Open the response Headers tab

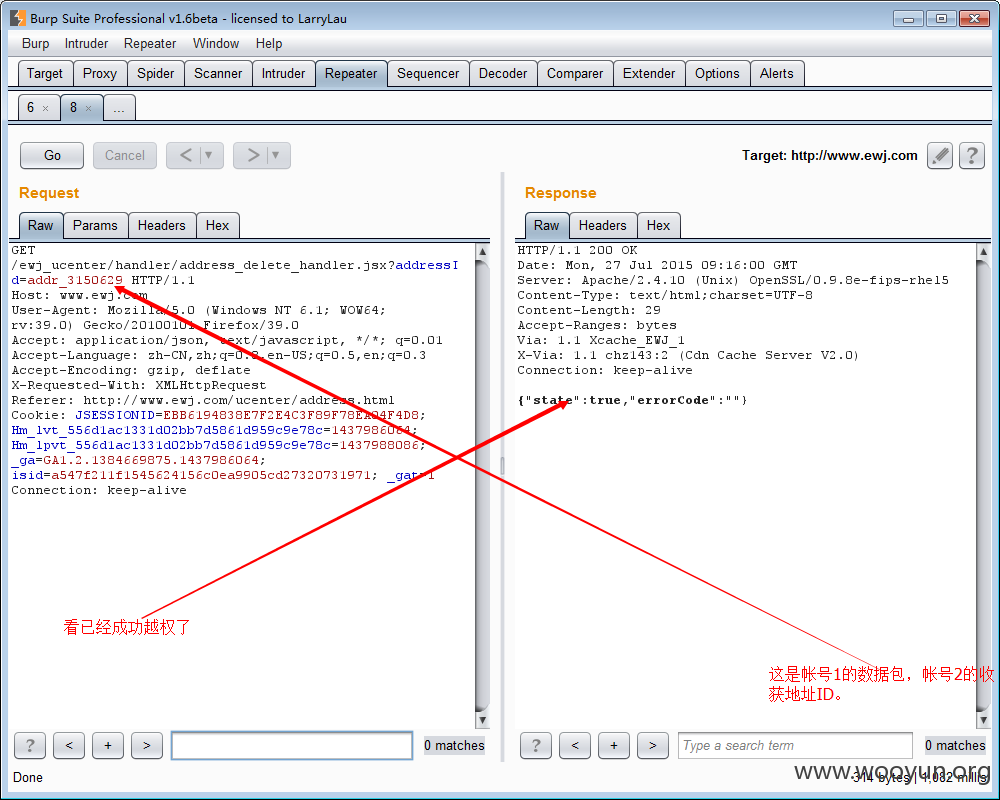pos(603,226)
